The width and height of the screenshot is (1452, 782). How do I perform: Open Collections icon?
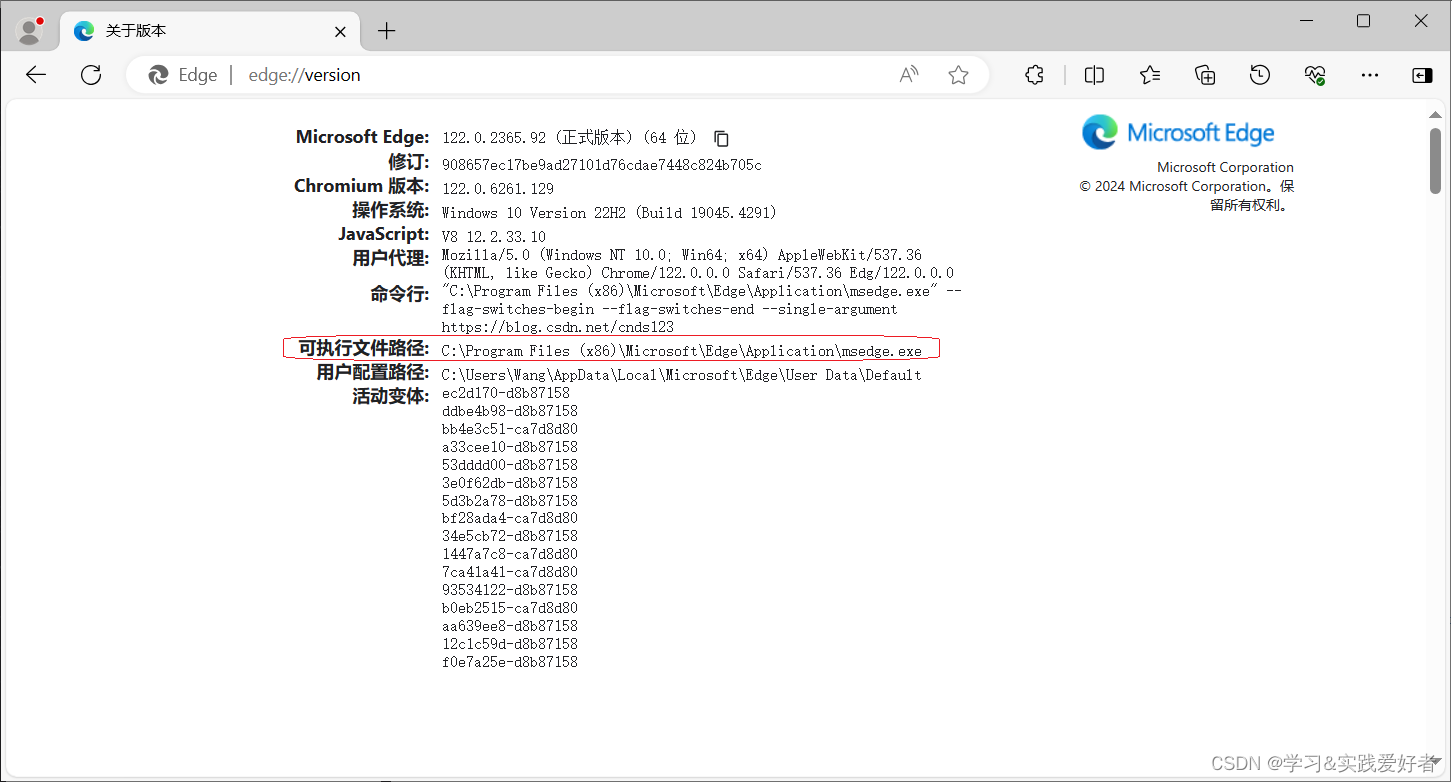pyautogui.click(x=1205, y=75)
